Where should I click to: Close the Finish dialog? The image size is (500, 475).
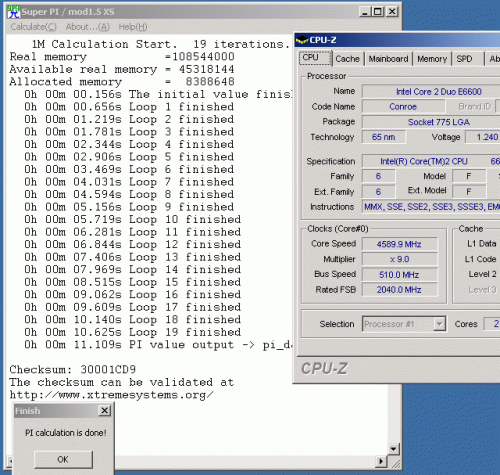pos(104,410)
